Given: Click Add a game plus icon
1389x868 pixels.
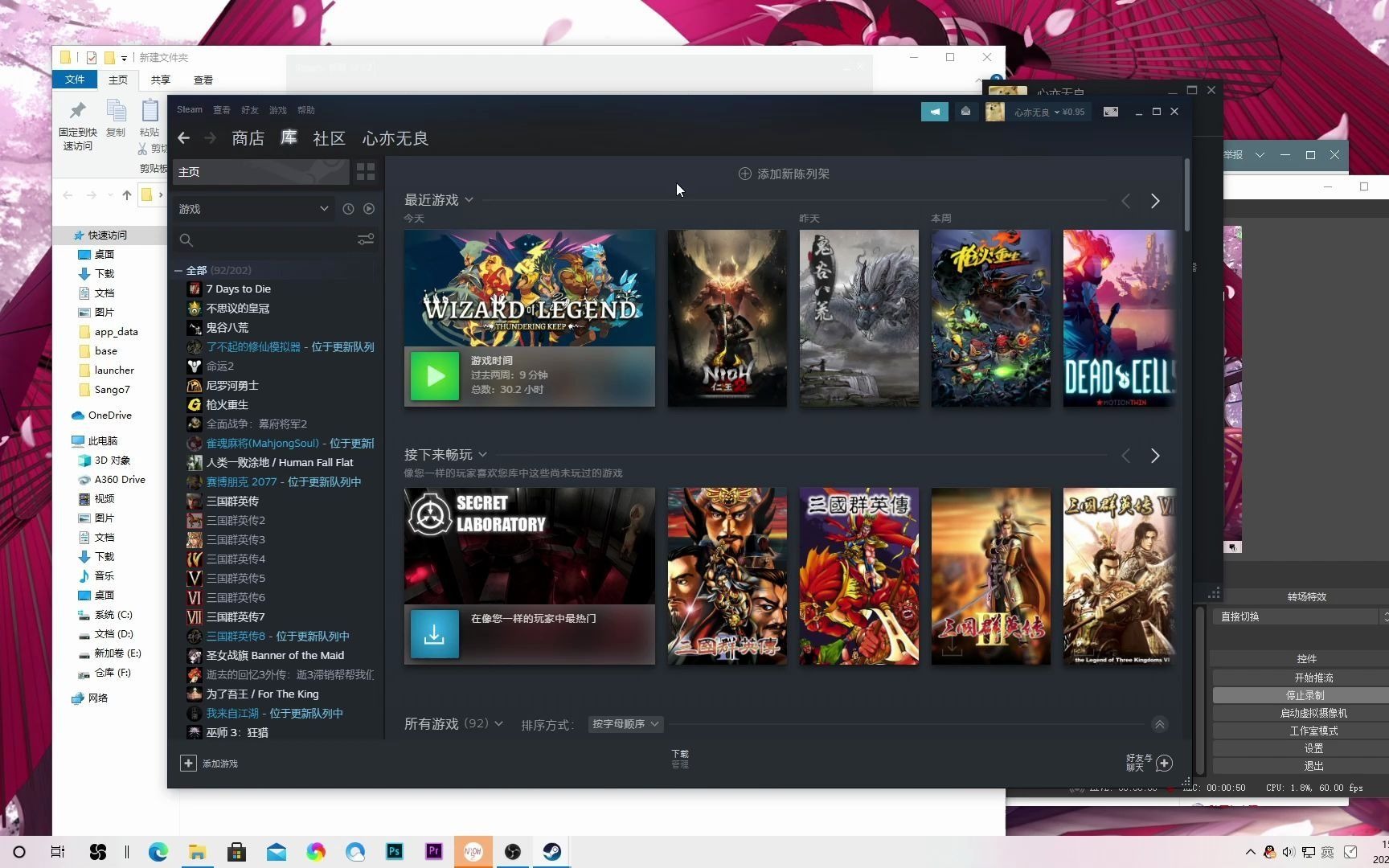Looking at the screenshot, I should click(188, 763).
